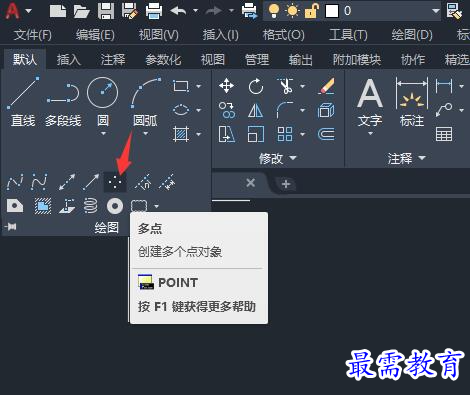Open the 文件(F) menu

pos(33,35)
